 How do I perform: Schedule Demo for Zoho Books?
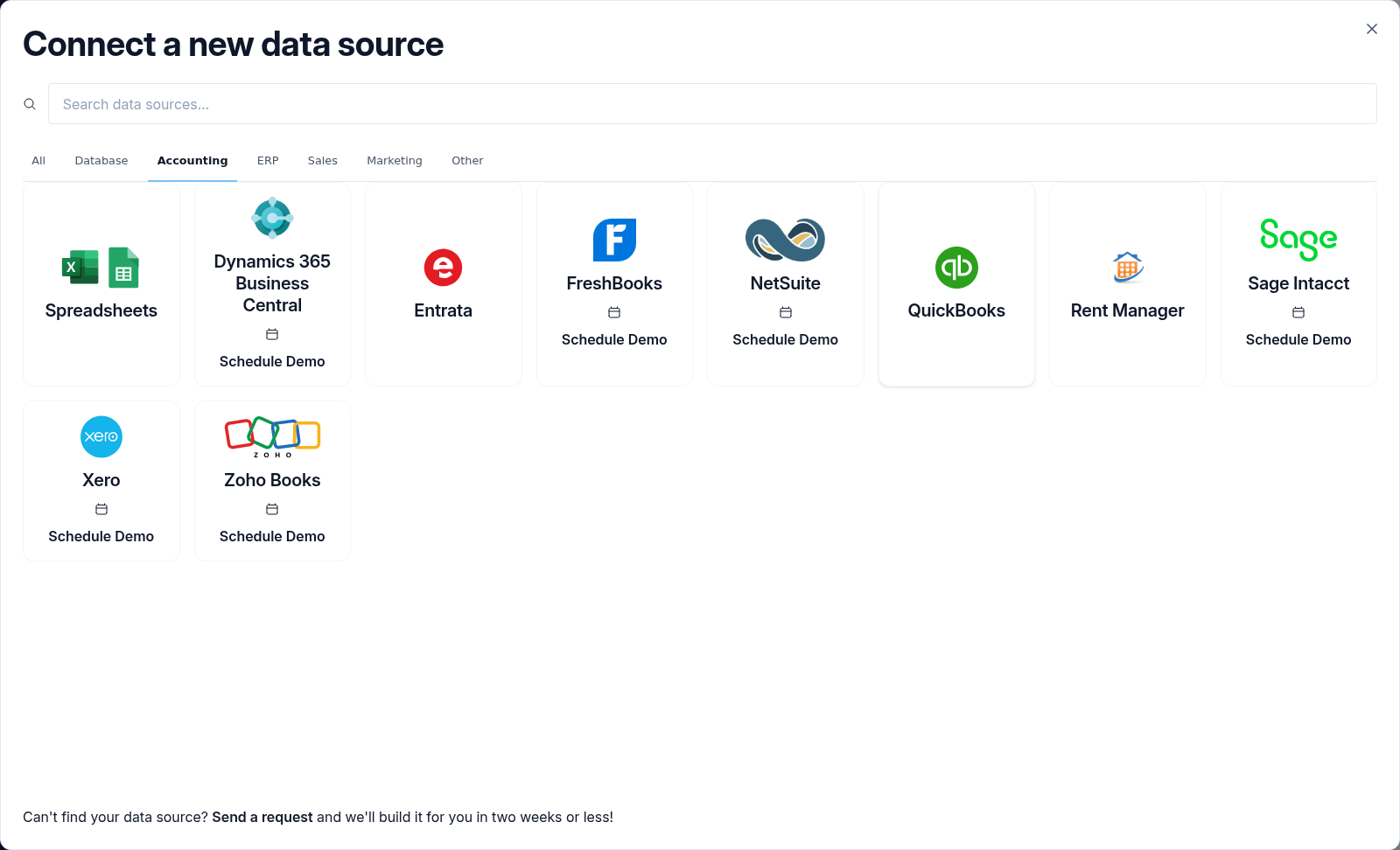[x=272, y=536]
